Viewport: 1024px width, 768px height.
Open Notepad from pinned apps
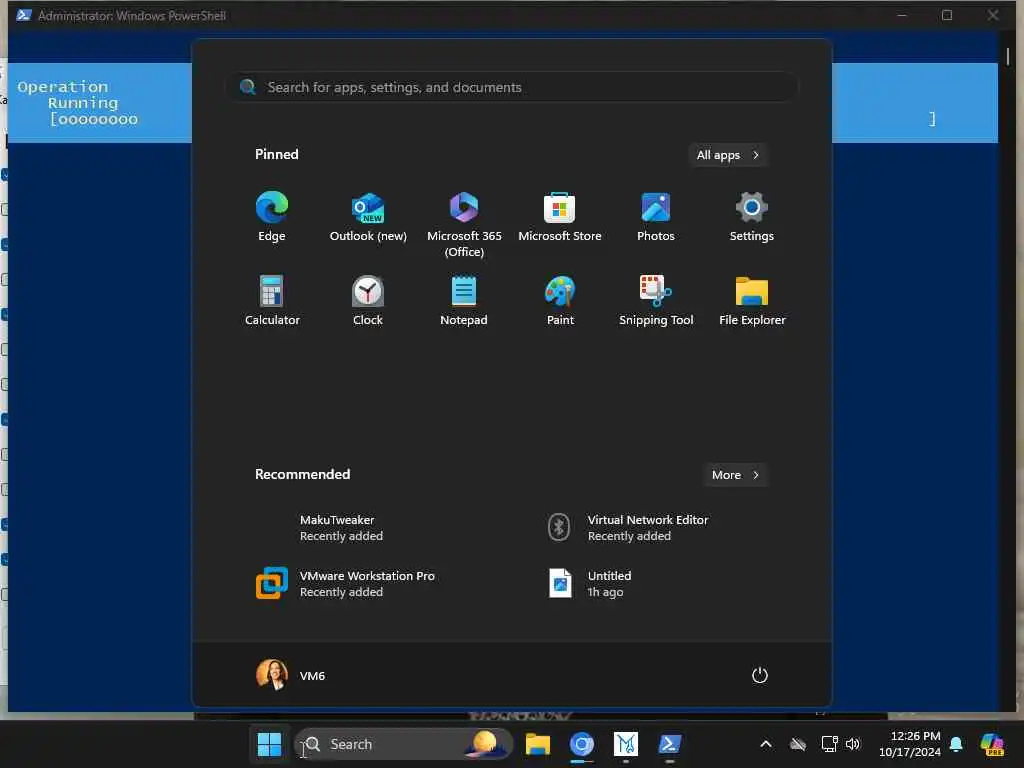pyautogui.click(x=464, y=301)
